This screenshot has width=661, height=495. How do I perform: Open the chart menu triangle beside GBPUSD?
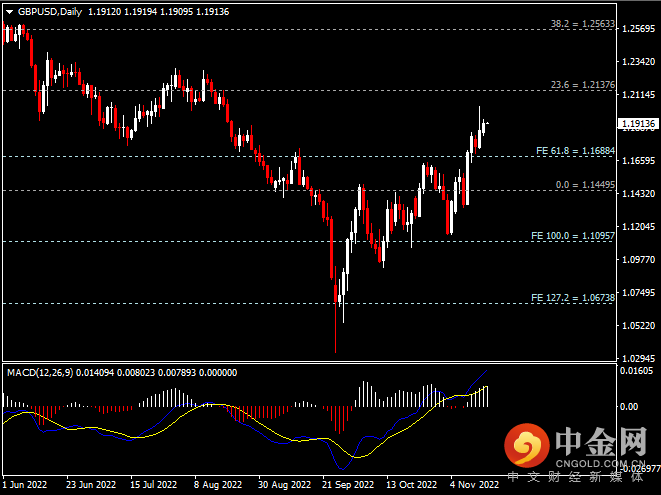pyautogui.click(x=9, y=12)
